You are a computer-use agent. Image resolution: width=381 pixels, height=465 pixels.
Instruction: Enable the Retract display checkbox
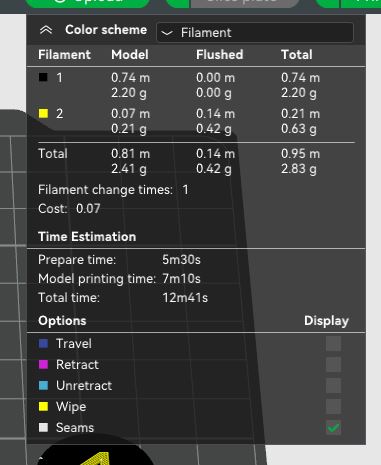click(x=333, y=365)
